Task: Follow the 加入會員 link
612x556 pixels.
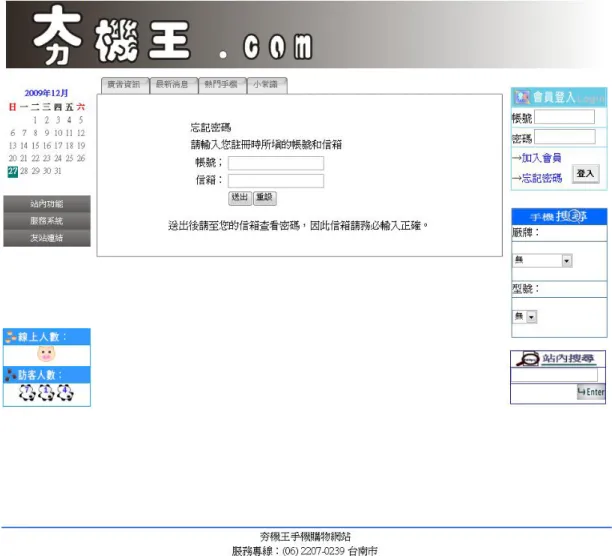Action: (x=541, y=158)
